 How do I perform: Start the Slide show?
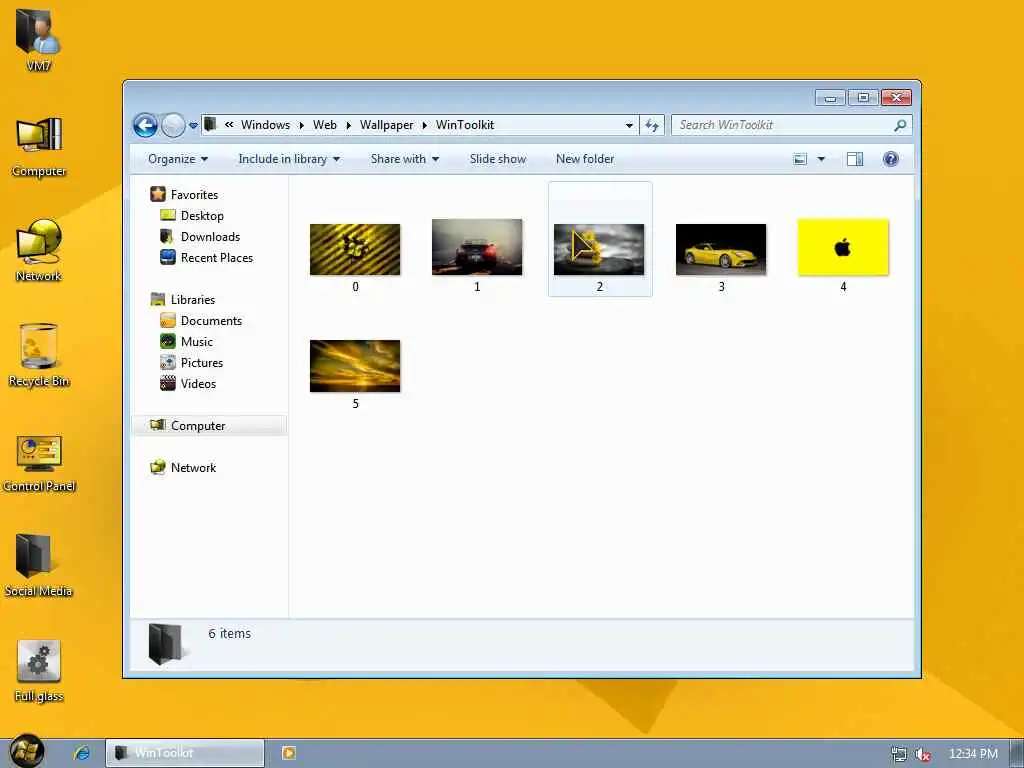(498, 159)
